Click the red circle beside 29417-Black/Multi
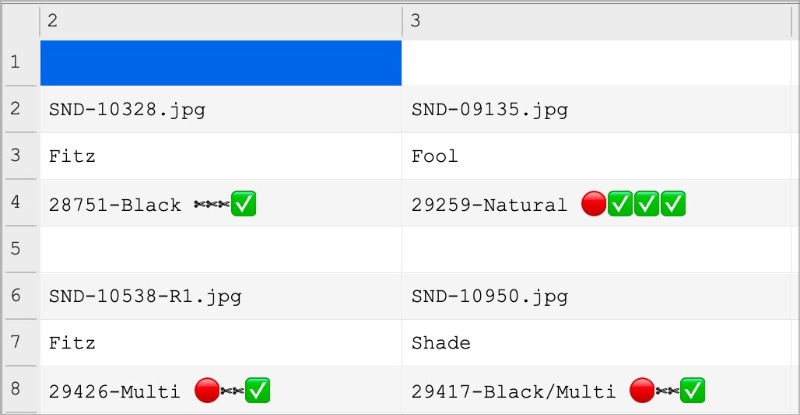The width and height of the screenshot is (800, 415). tap(642, 390)
